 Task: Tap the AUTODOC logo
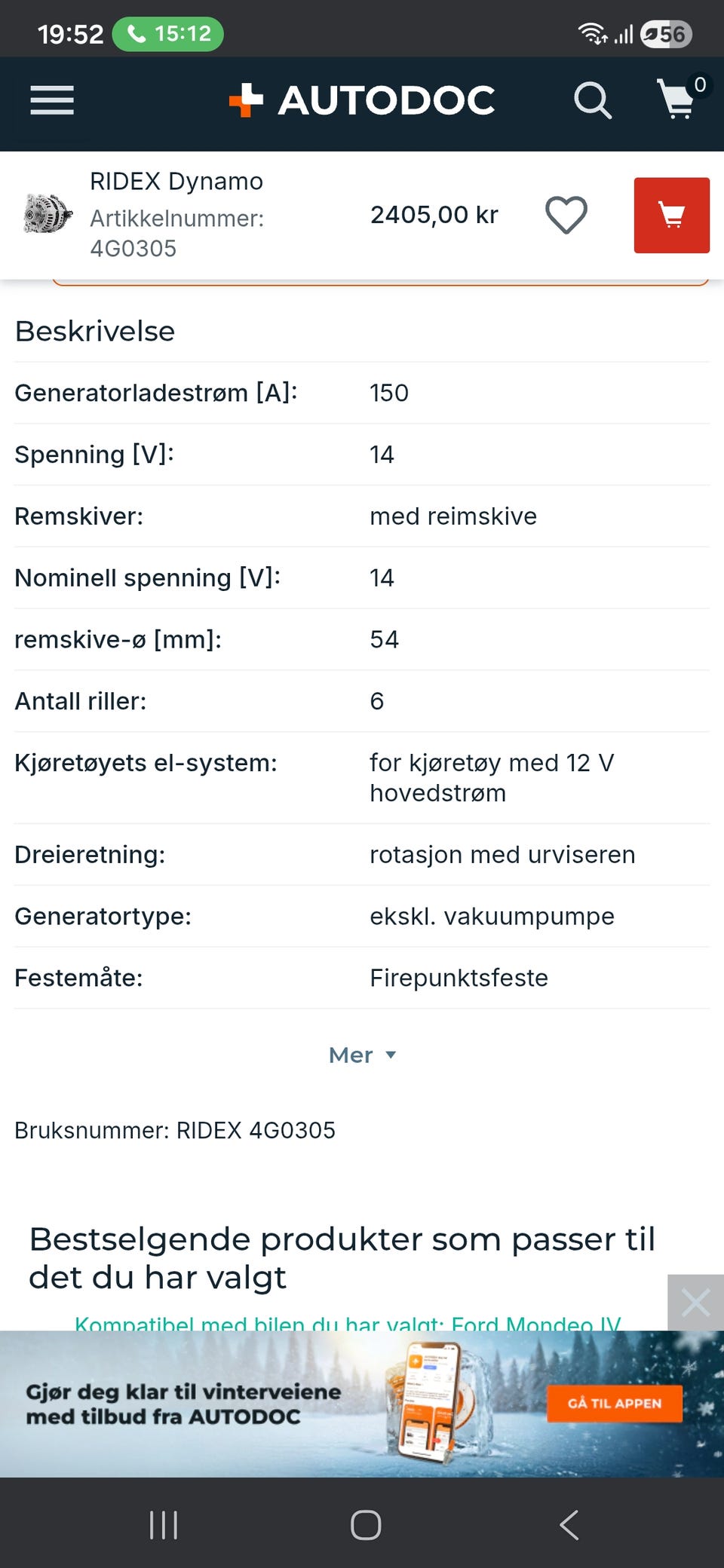pyautogui.click(x=362, y=100)
